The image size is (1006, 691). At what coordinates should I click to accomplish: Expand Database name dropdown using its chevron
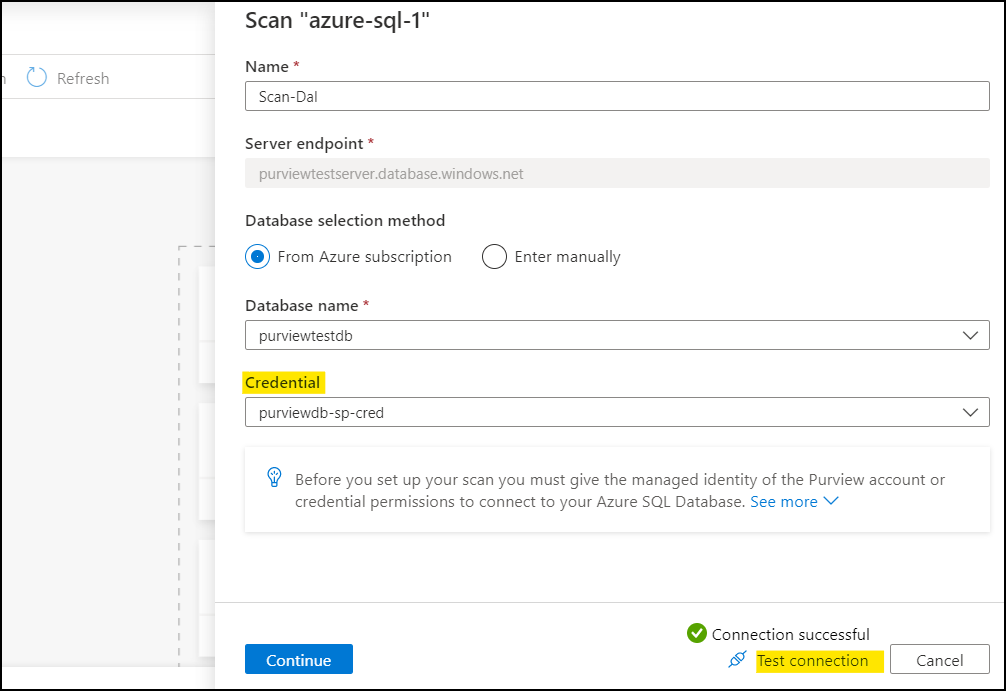pyautogui.click(x=970, y=336)
